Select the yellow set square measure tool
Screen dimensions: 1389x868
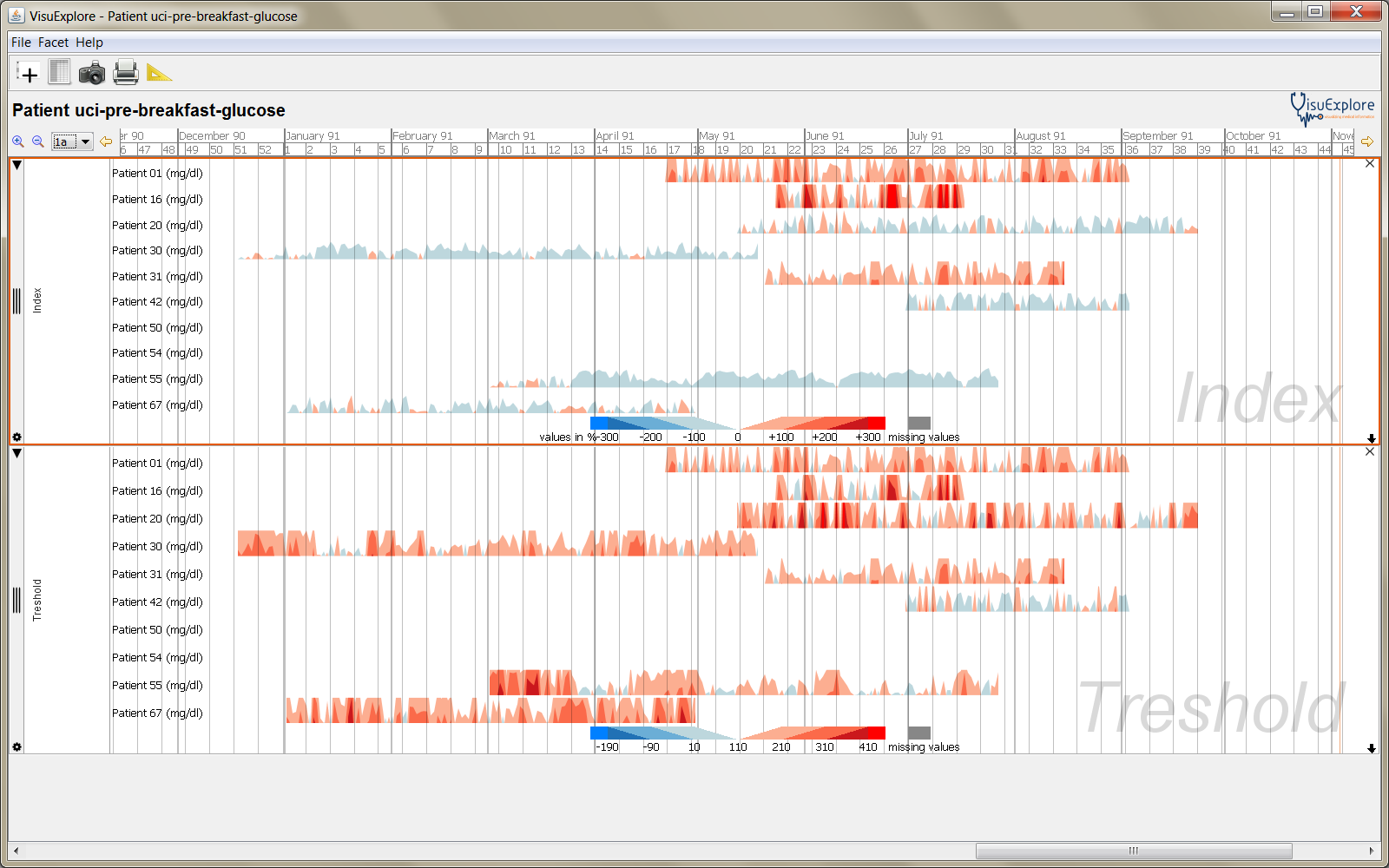click(159, 73)
